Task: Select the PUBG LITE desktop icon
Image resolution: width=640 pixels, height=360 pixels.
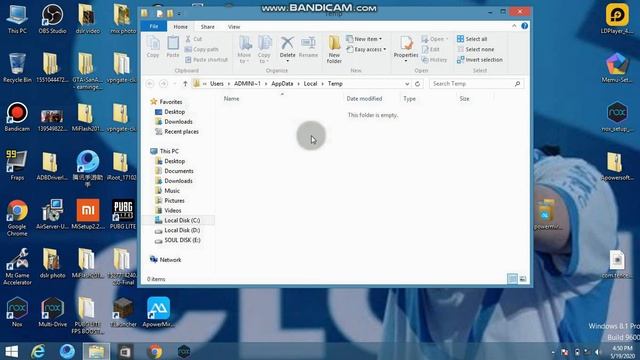Action: coord(123,214)
